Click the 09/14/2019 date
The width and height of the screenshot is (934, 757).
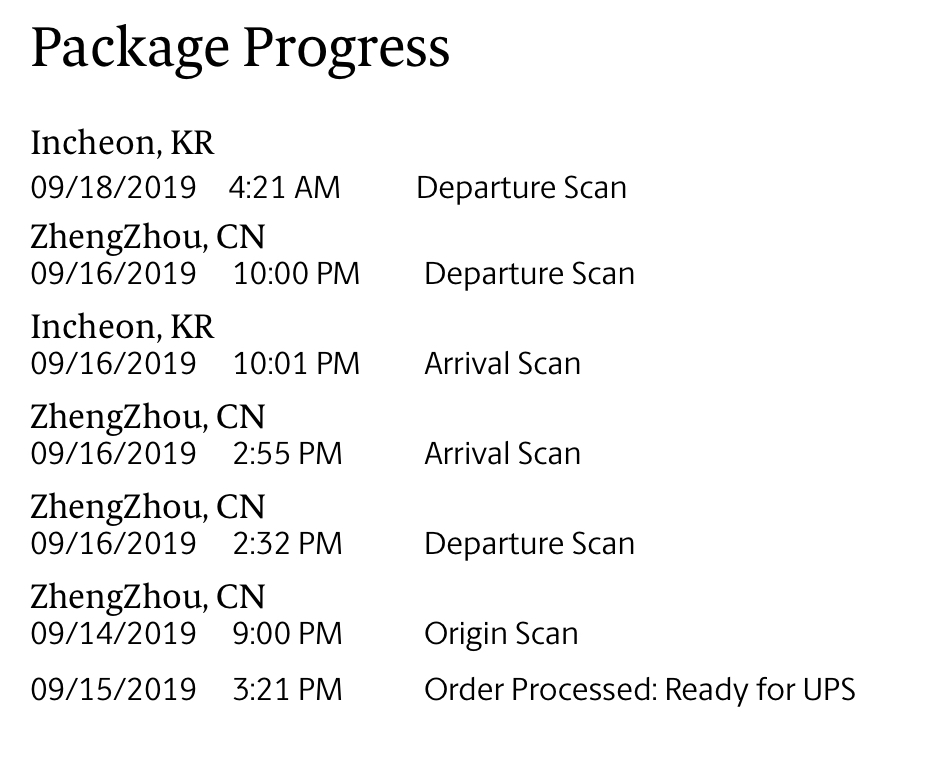coord(113,634)
